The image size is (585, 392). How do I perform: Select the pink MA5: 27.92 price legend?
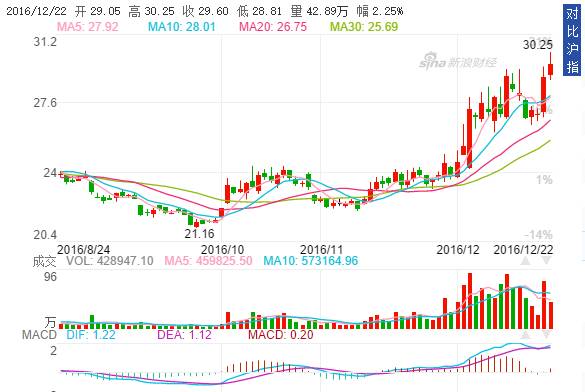tap(87, 26)
